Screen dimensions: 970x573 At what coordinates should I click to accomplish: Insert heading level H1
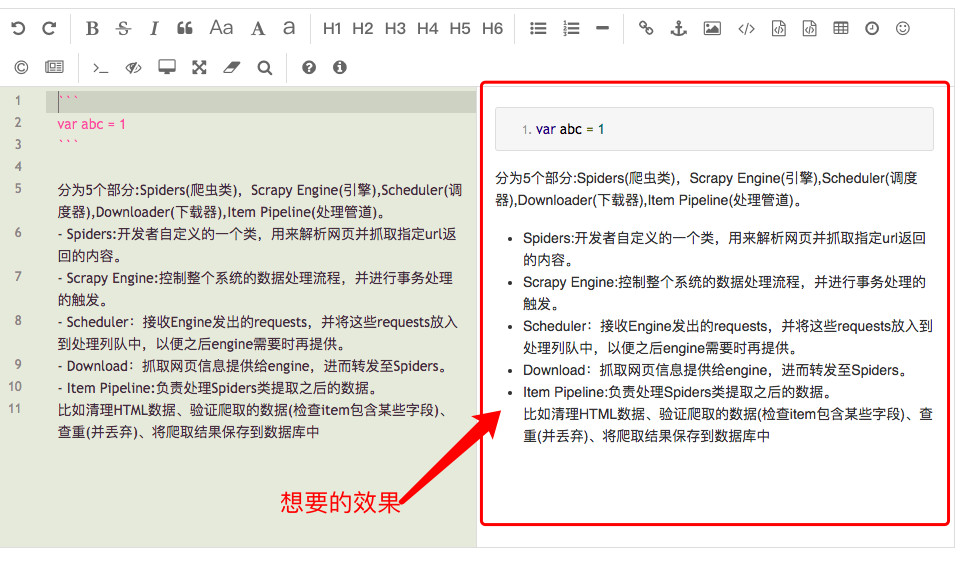tap(332, 28)
